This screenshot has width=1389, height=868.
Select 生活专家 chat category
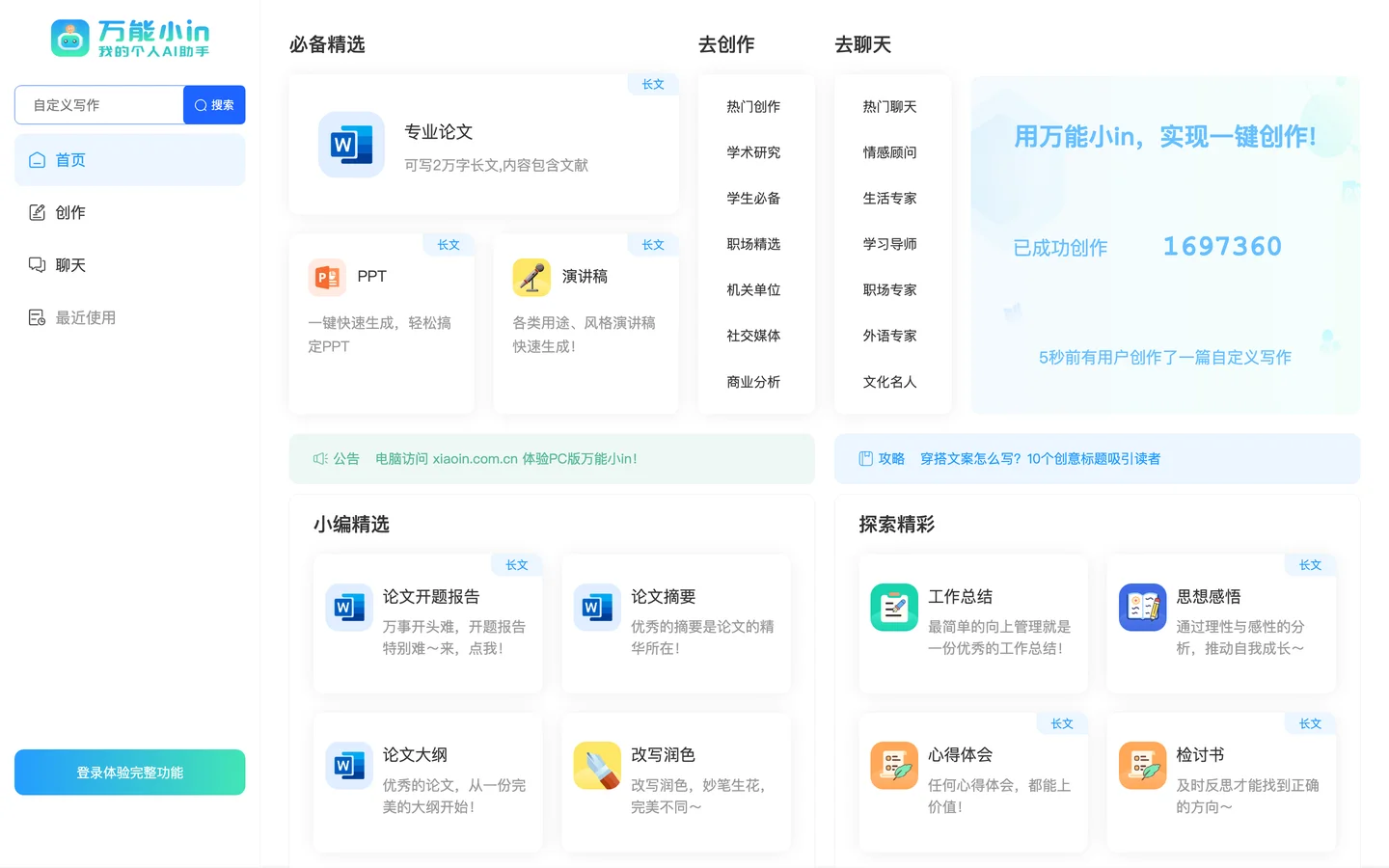(x=889, y=199)
